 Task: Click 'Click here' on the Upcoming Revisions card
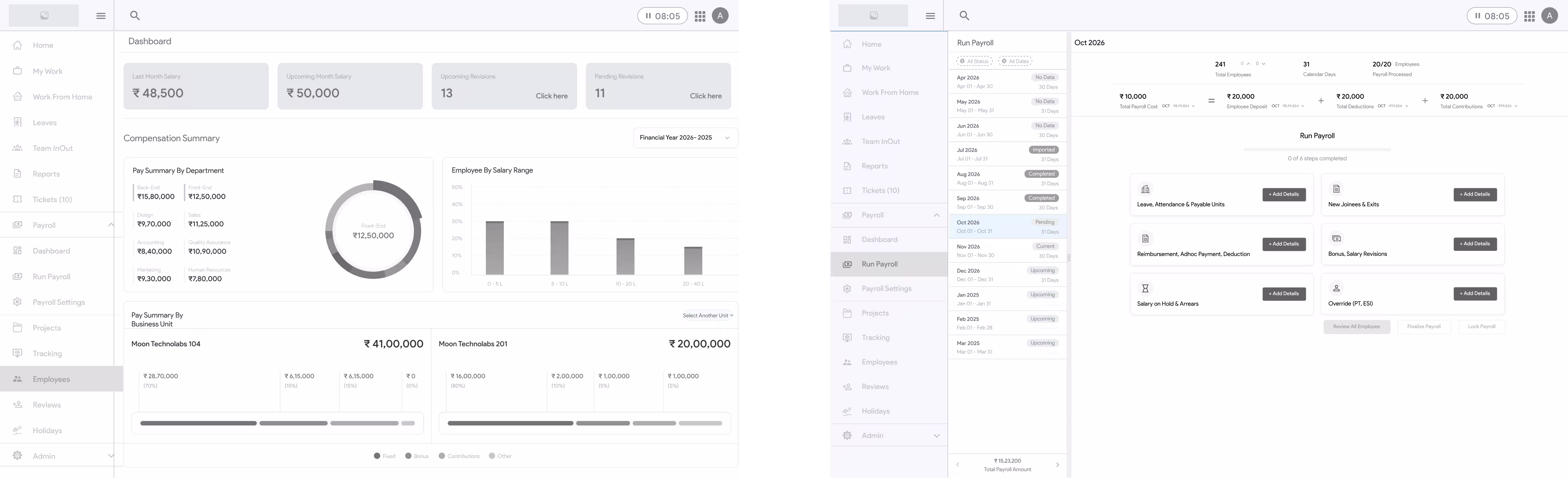(x=551, y=95)
